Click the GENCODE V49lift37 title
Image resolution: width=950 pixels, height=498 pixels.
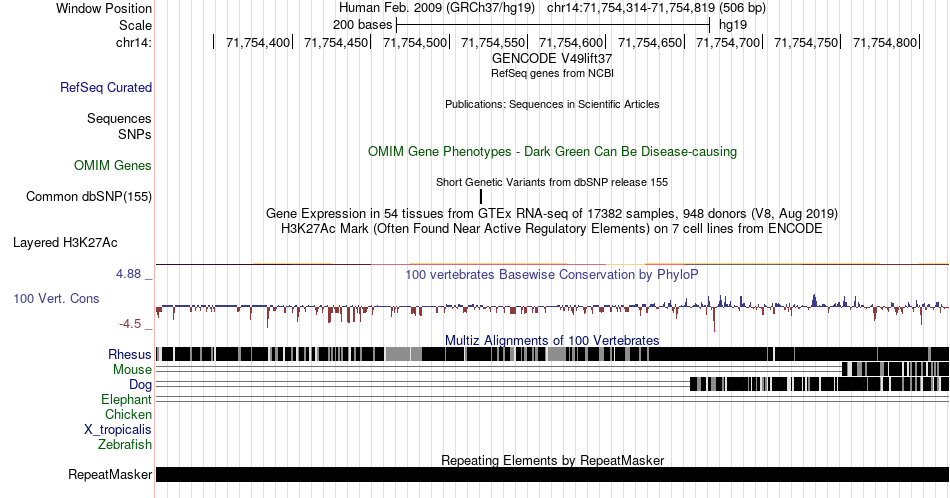coord(552,59)
